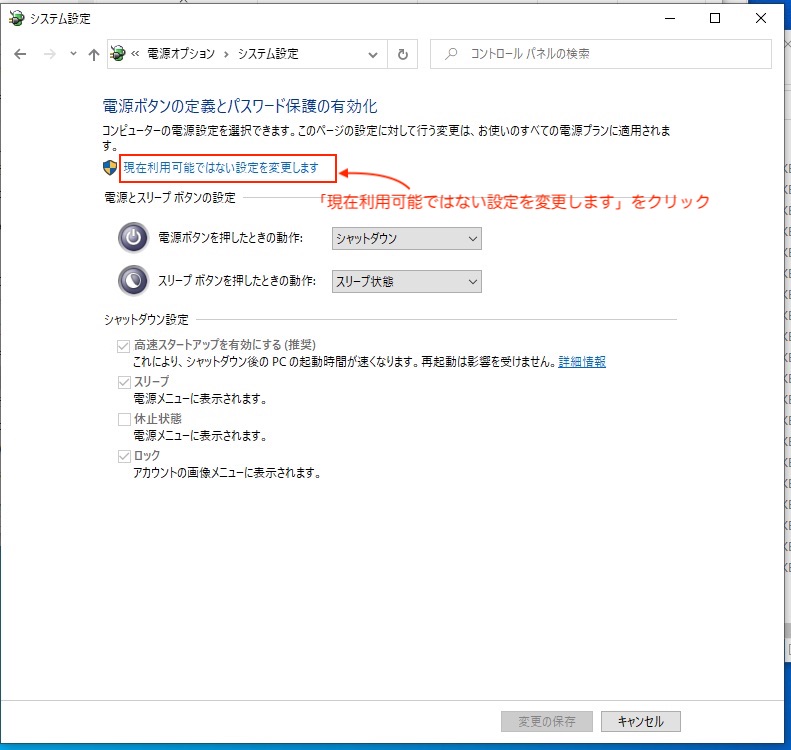Expand the address bar history dropdown
This screenshot has width=791, height=750.
click(373, 54)
